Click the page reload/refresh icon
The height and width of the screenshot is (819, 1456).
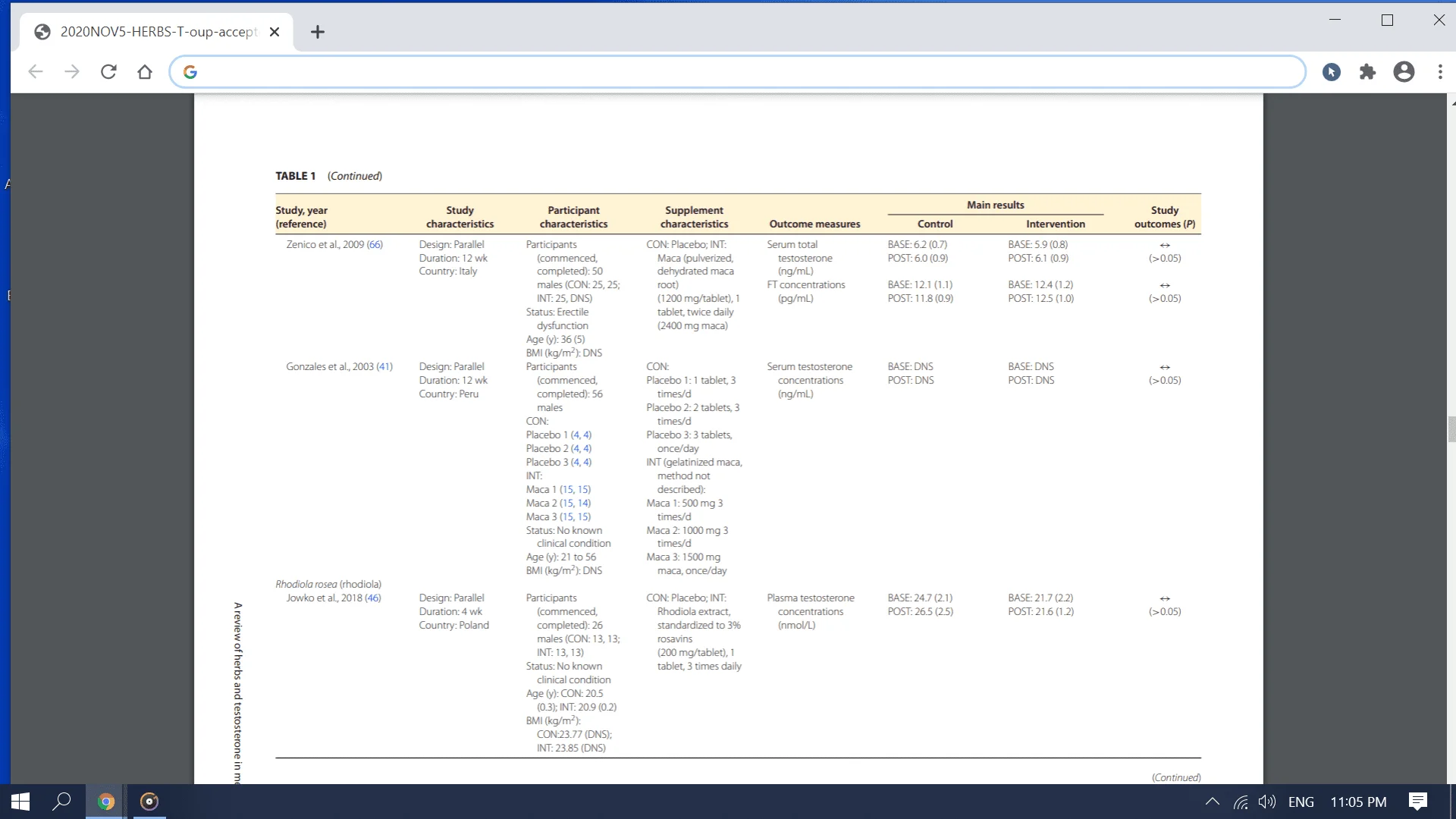109,72
